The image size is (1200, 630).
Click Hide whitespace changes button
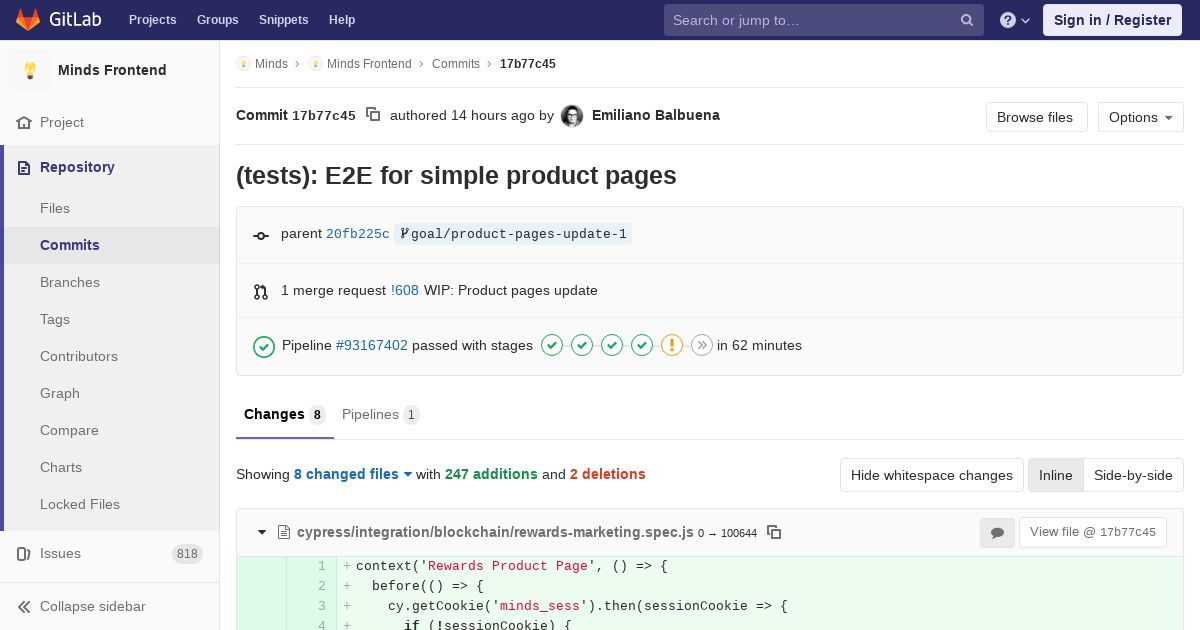tap(931, 475)
